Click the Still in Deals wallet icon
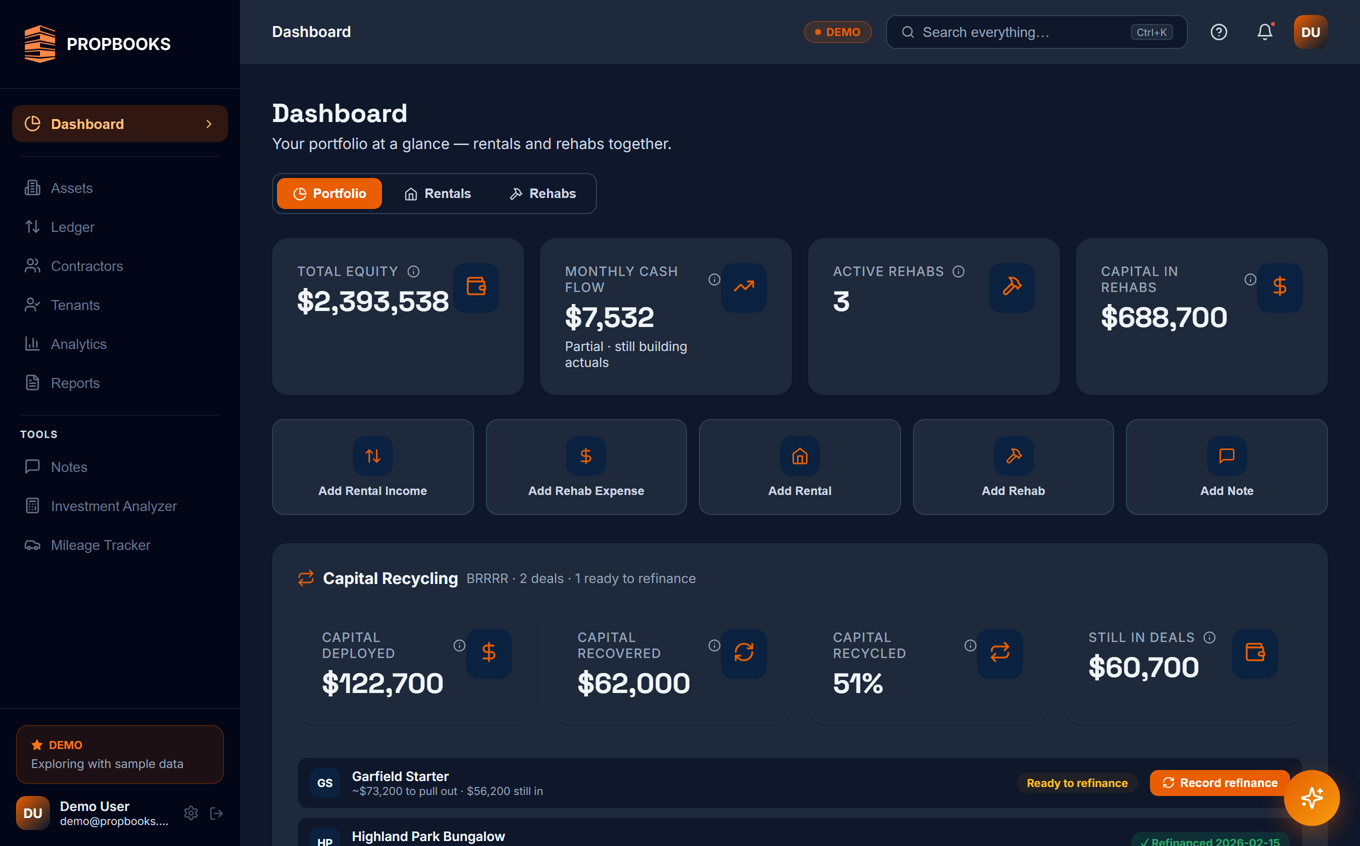Screen dimensions: 1360x846 tap(1255, 653)
